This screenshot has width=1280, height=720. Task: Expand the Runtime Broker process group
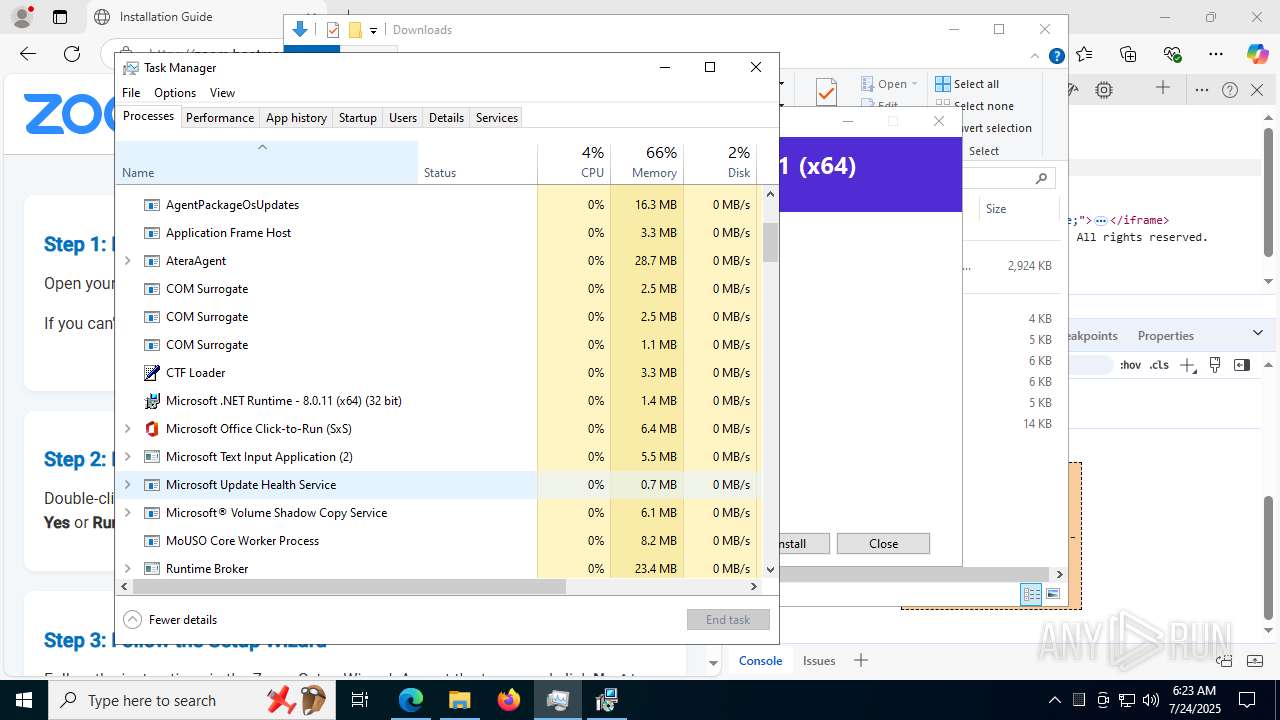[127, 569]
